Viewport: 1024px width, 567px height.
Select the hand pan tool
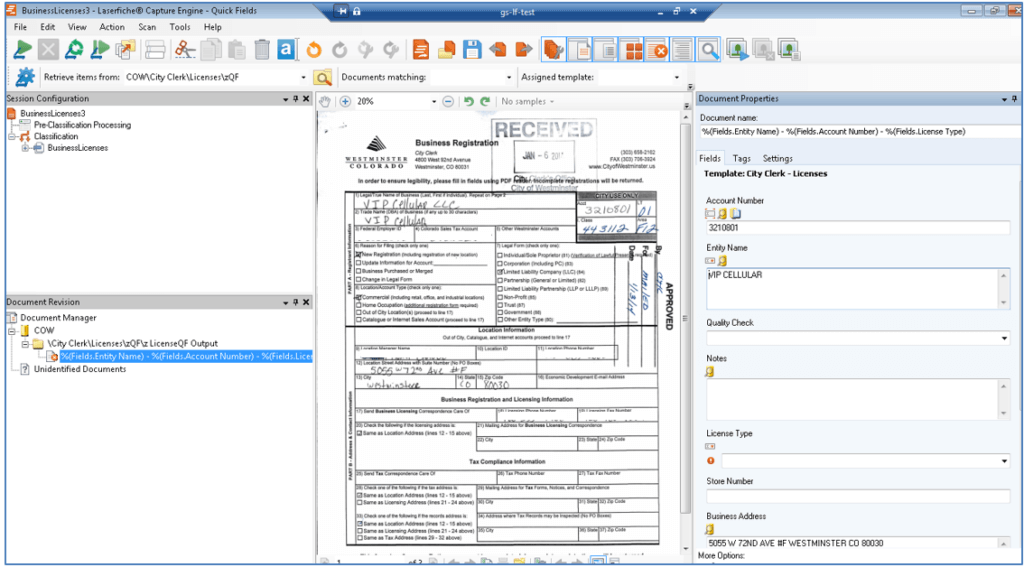click(324, 101)
